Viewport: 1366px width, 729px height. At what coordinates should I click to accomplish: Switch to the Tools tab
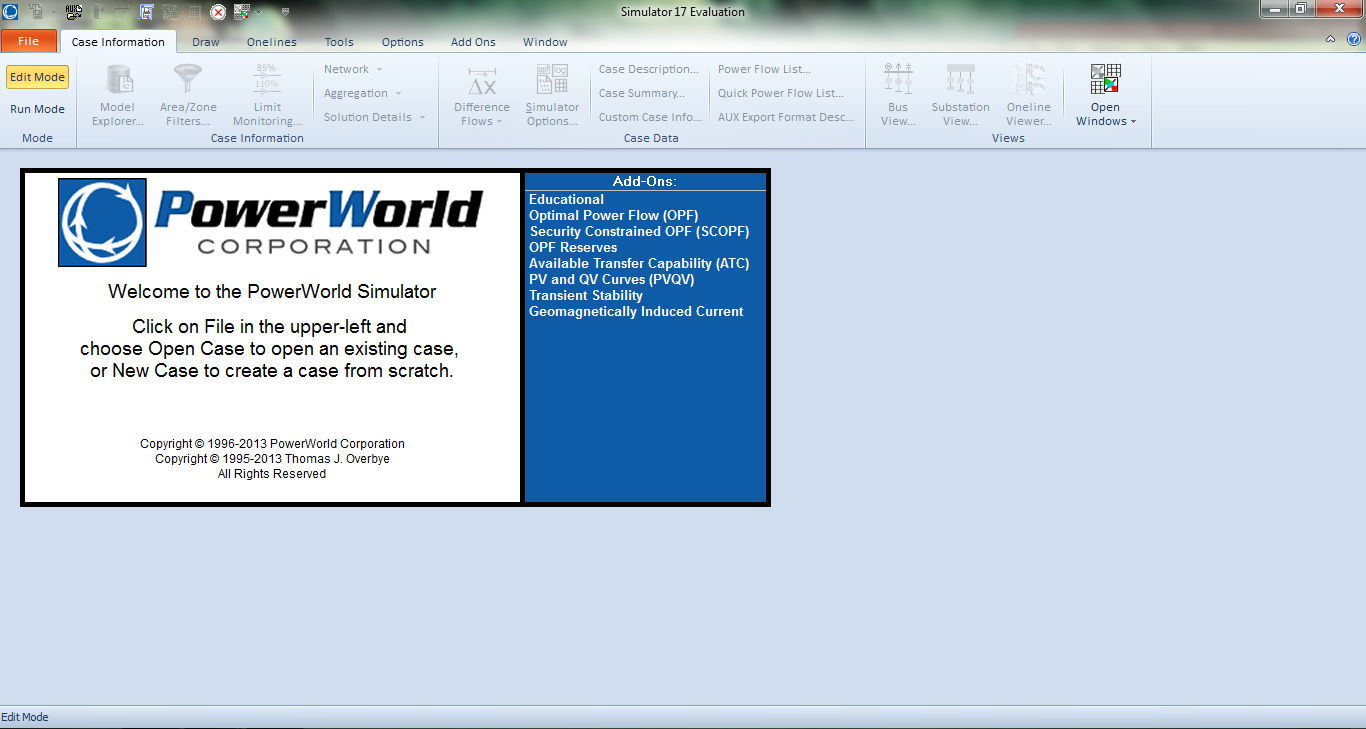point(339,42)
